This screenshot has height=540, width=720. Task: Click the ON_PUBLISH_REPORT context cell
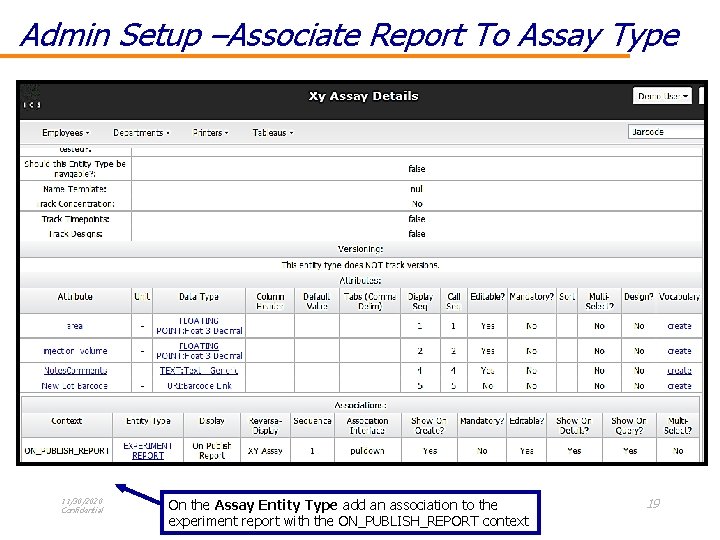67,451
